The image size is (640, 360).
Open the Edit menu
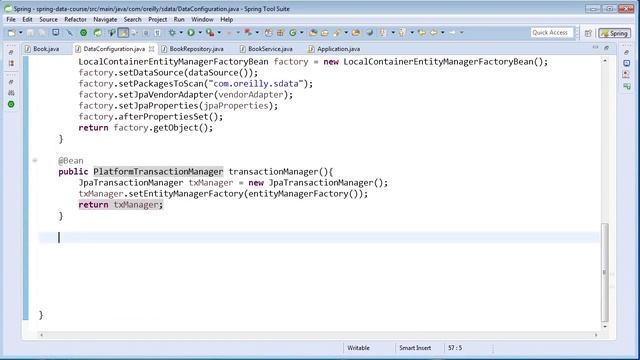point(27,19)
